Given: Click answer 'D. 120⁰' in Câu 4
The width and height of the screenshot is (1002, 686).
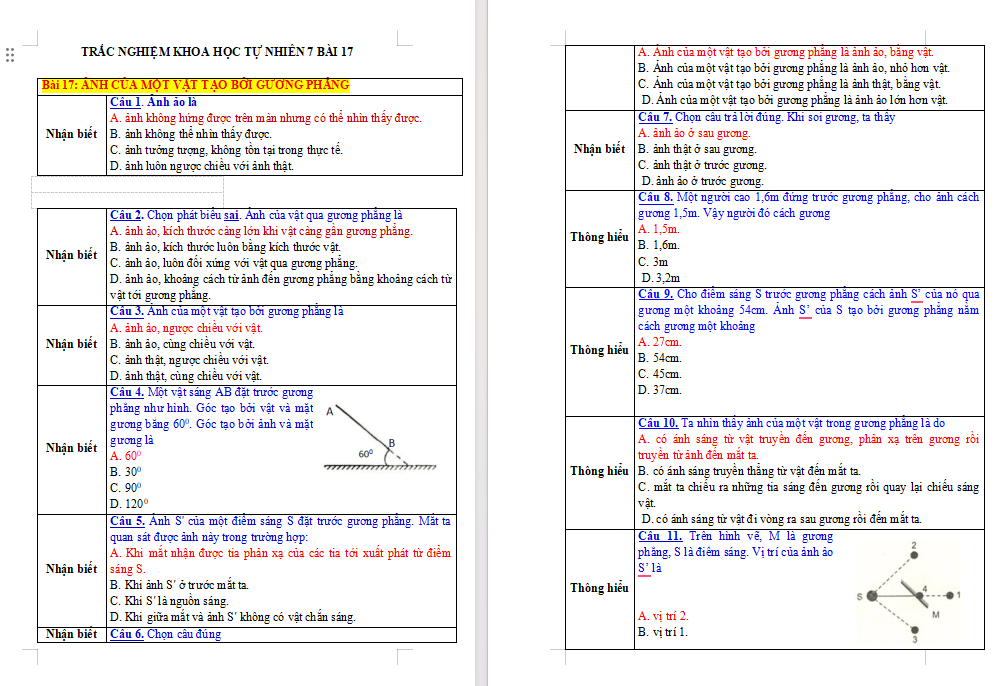Looking at the screenshot, I should click(129, 504).
